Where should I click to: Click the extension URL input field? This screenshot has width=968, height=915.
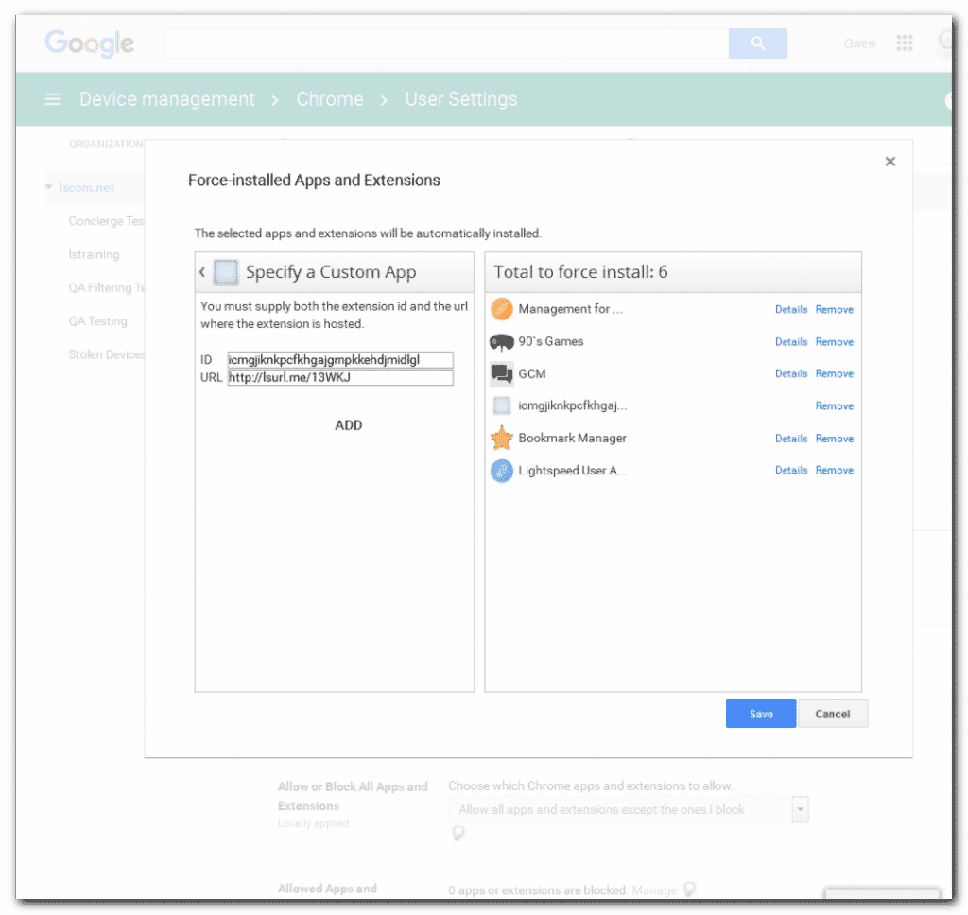point(340,377)
